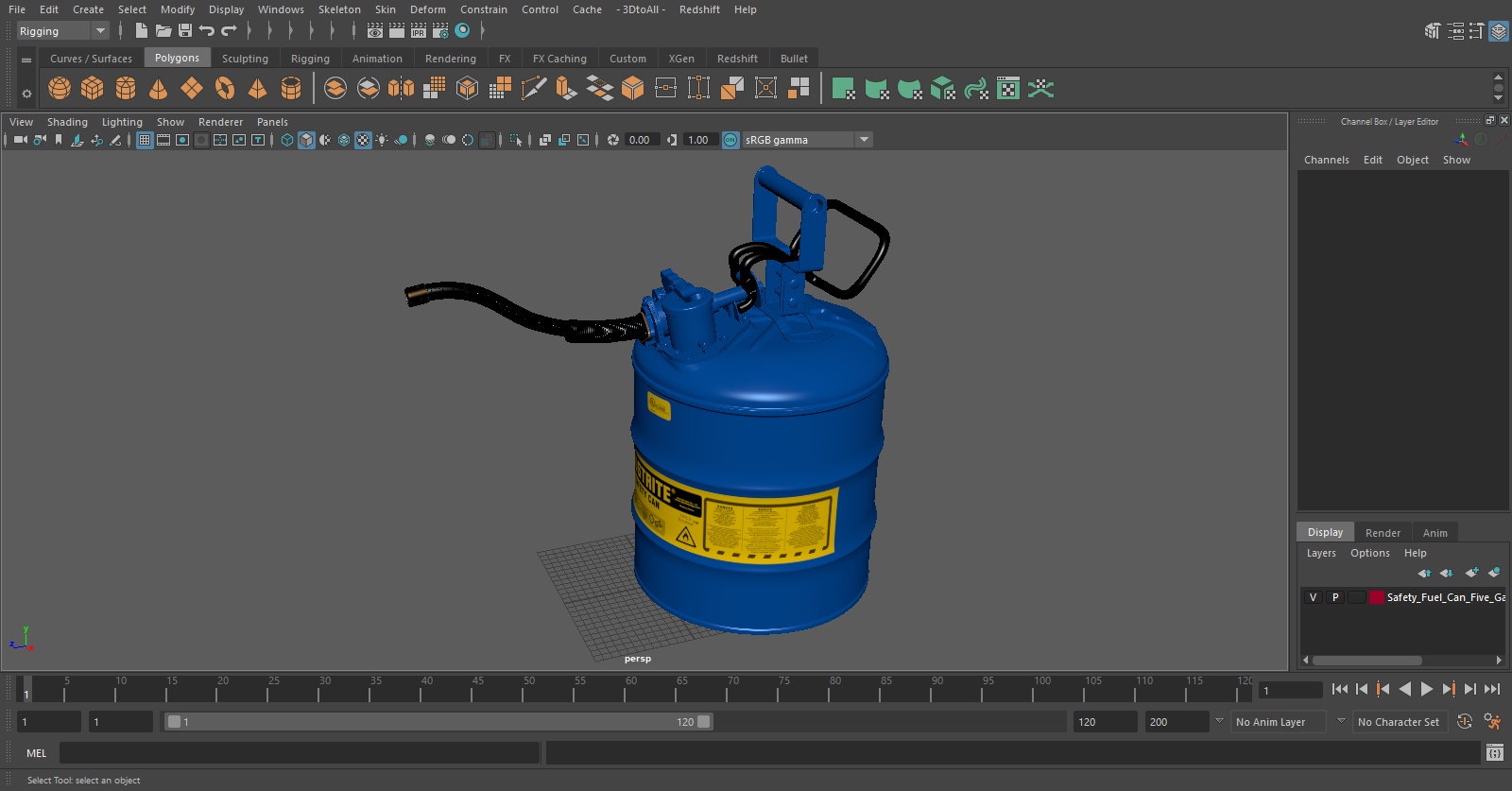The image size is (1512, 791).
Task: Create a polygon pyramid from the shelf
Action: click(257, 89)
